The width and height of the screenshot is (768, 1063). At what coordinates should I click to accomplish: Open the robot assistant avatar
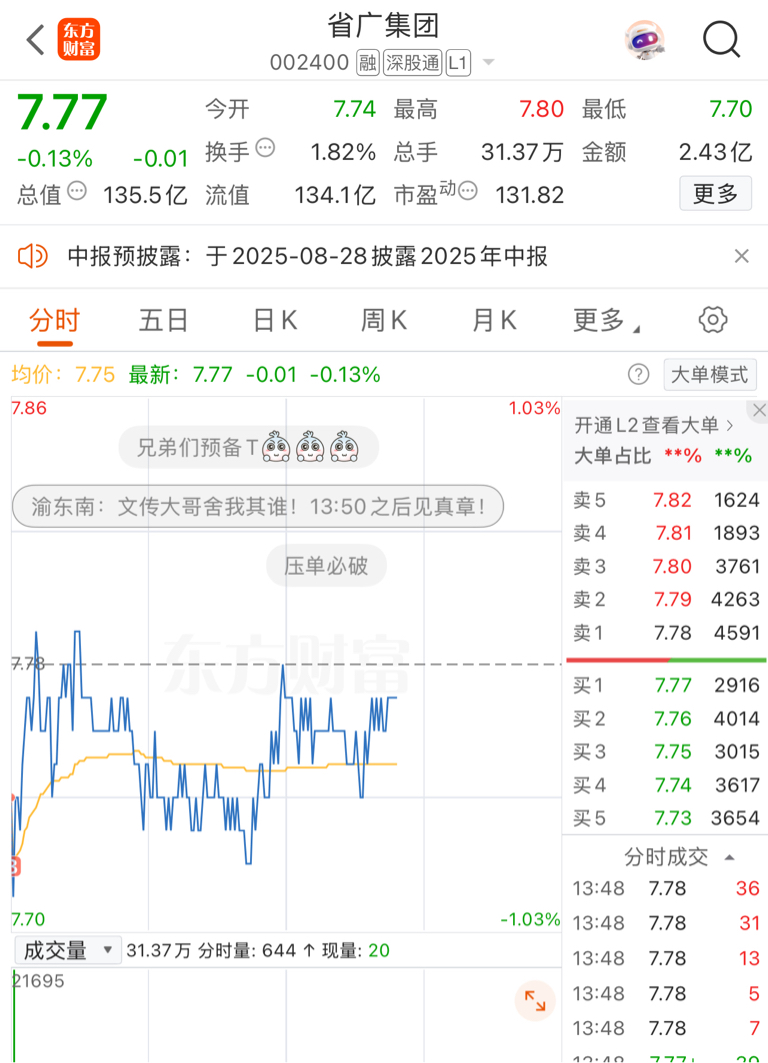644,40
